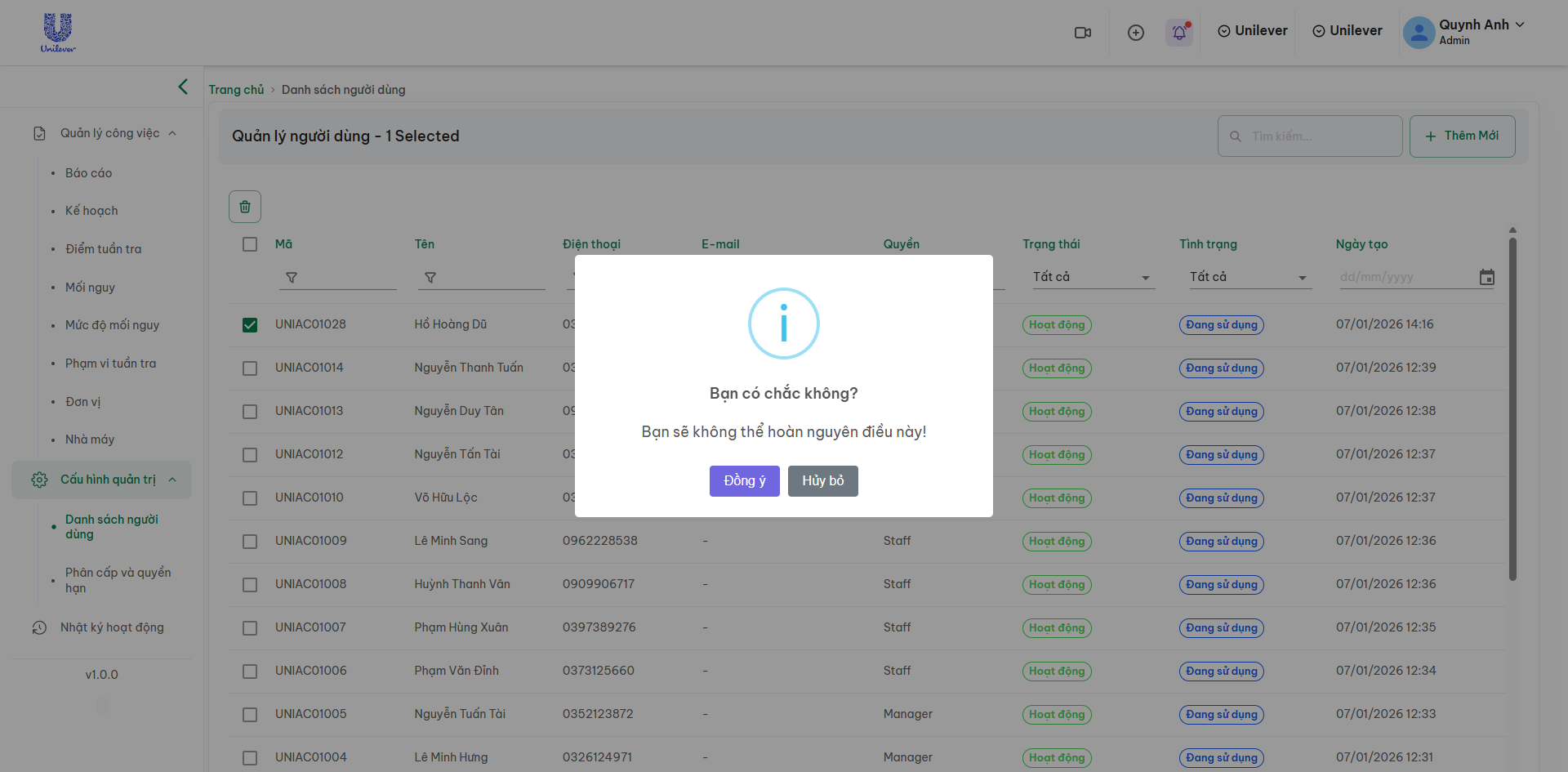The image size is (1568, 772).
Task: Open the notification bell icon
Action: (1179, 33)
